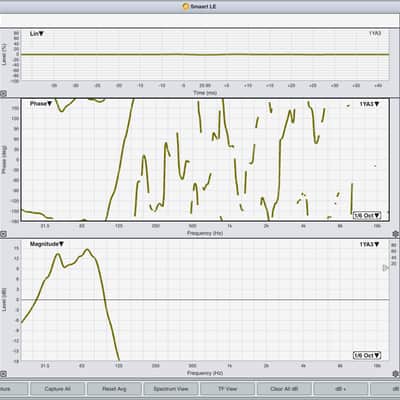Open the Magnitude graph type dropdown
Screen dimensions: 400x400
(x=47, y=244)
